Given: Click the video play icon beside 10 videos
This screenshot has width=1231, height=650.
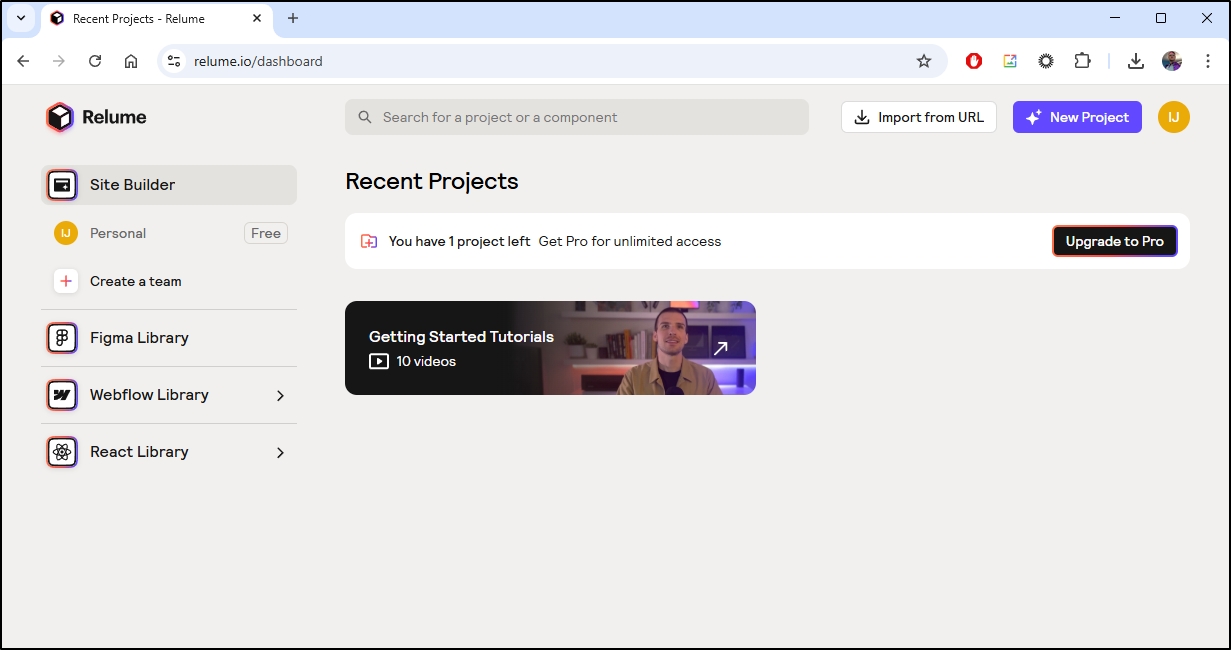Looking at the screenshot, I should [x=379, y=361].
